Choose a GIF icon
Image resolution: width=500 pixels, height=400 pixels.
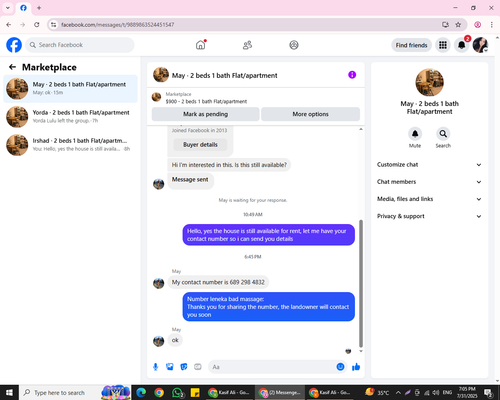click(x=198, y=367)
